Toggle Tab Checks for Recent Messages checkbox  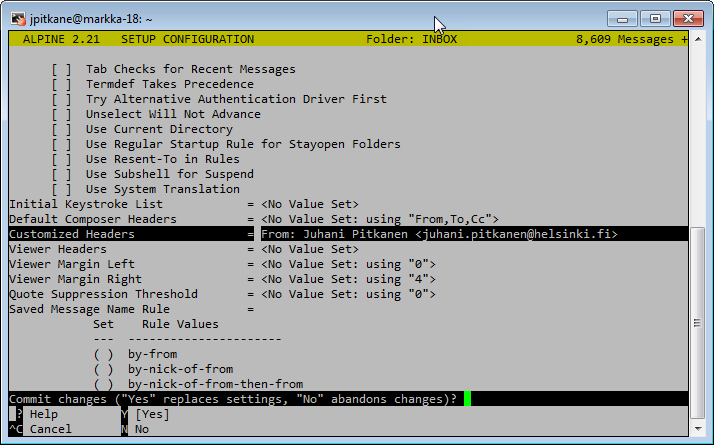click(62, 70)
